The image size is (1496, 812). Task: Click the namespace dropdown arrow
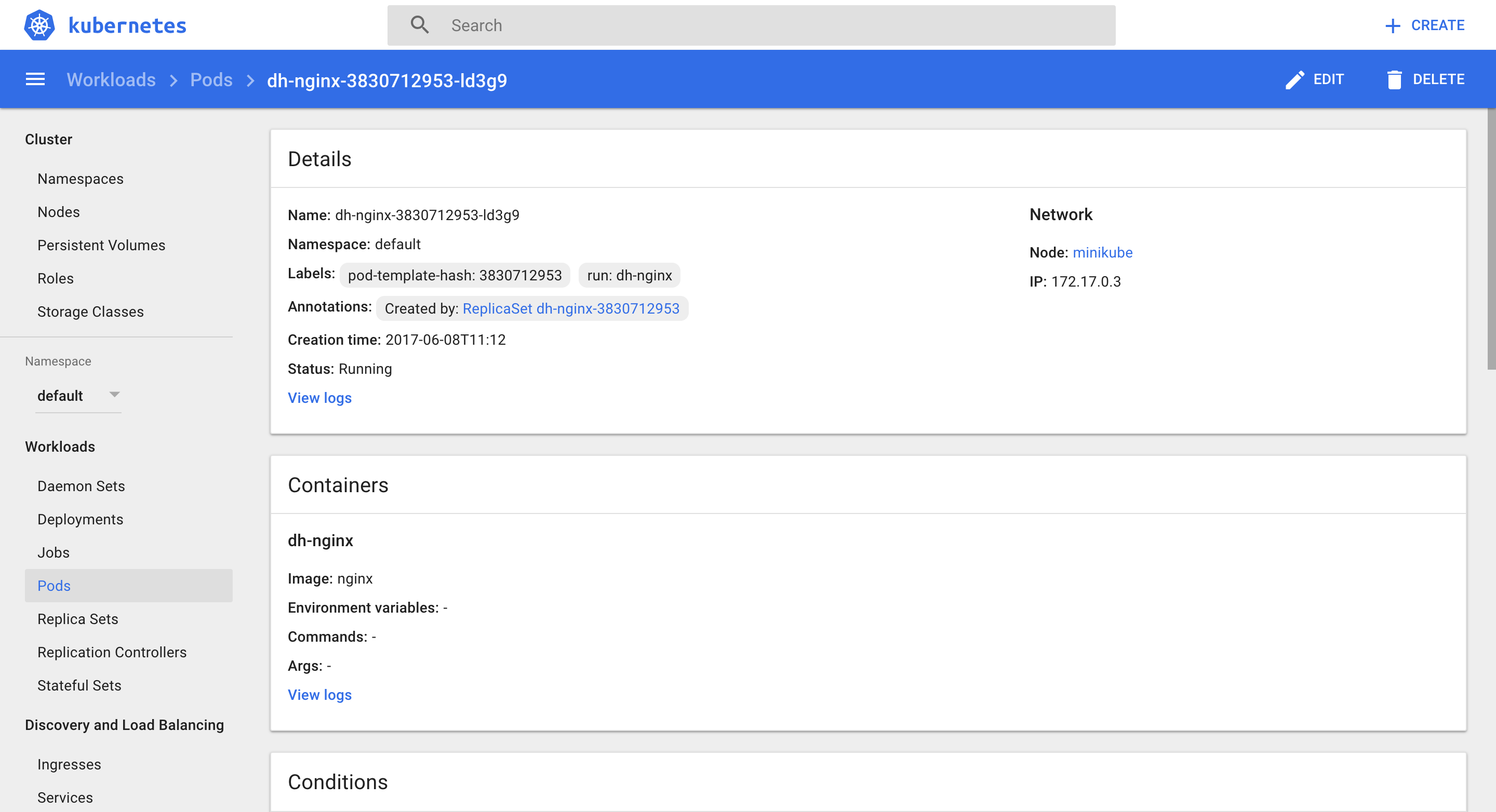(114, 395)
